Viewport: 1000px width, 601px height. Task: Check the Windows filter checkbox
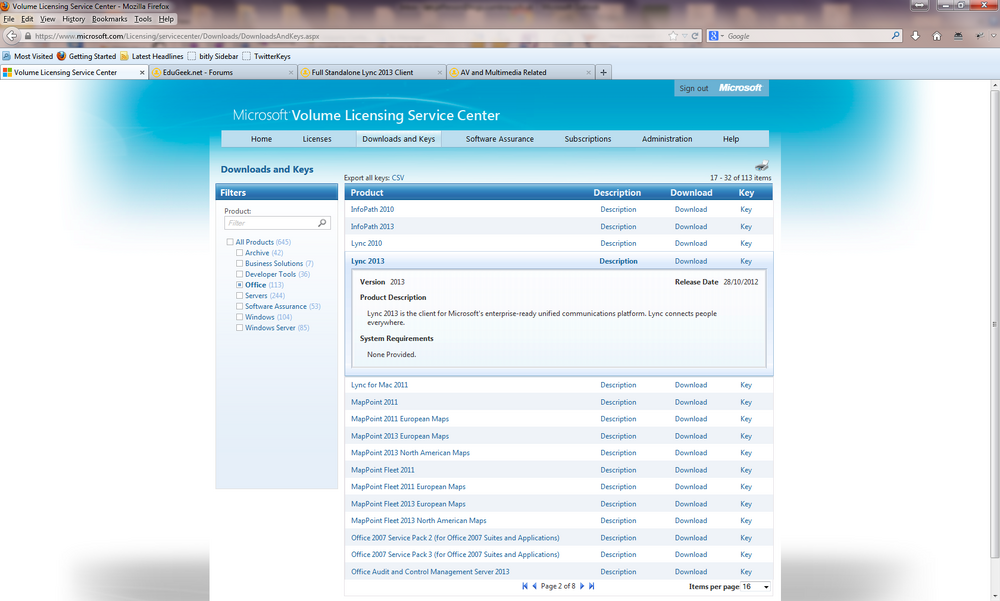click(x=239, y=317)
